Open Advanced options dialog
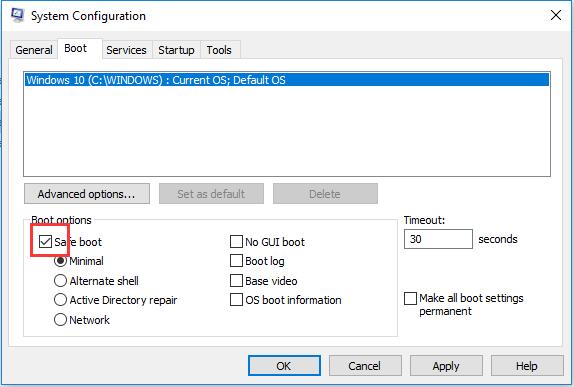This screenshot has width=574, height=387. click(87, 194)
